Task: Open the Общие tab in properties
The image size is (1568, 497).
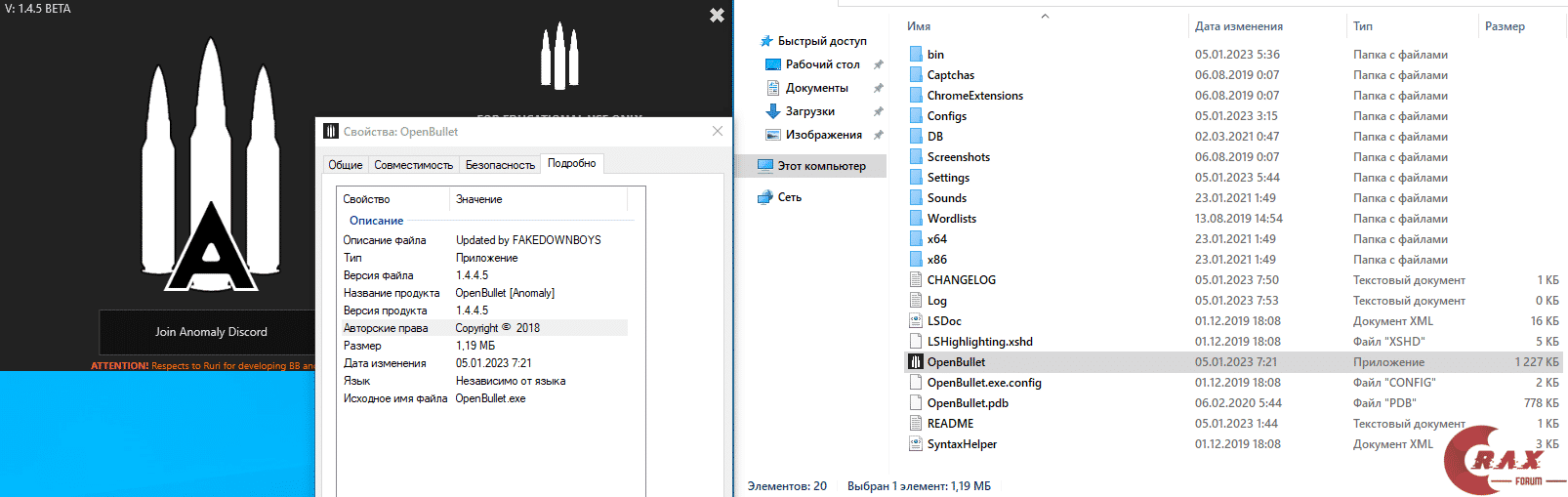Action: point(346,165)
